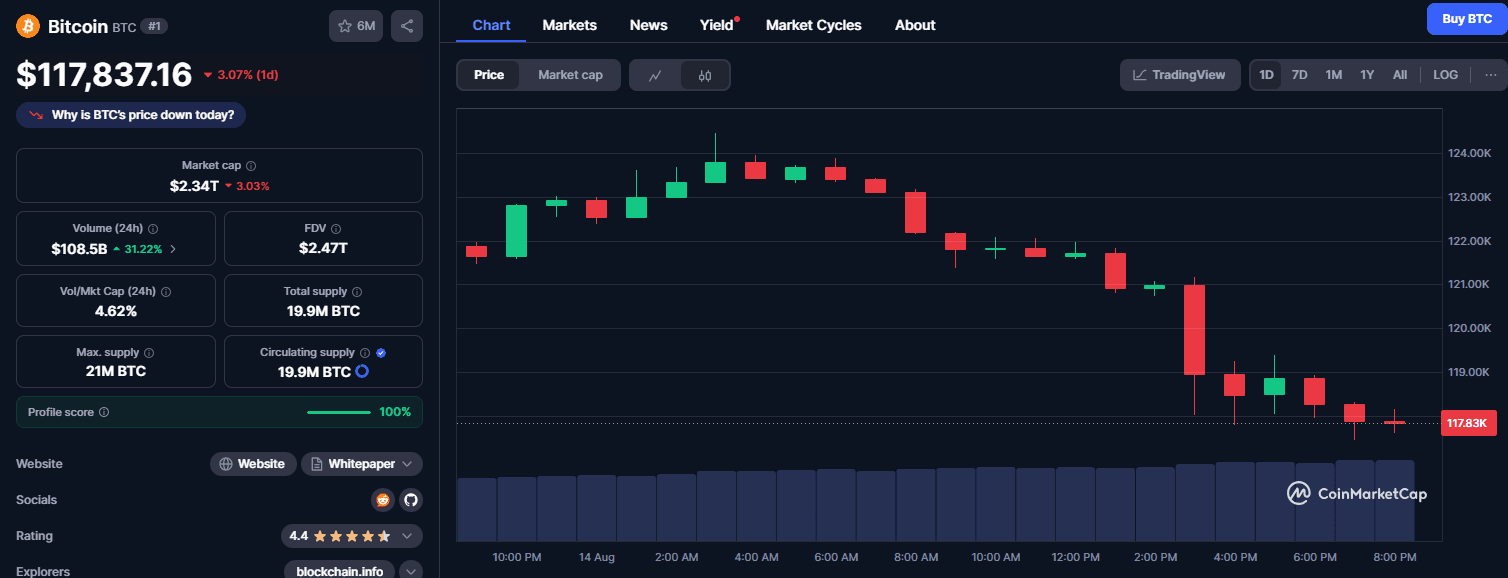Click the $108.5B volume value
This screenshot has height=578, width=1508.
[79, 248]
